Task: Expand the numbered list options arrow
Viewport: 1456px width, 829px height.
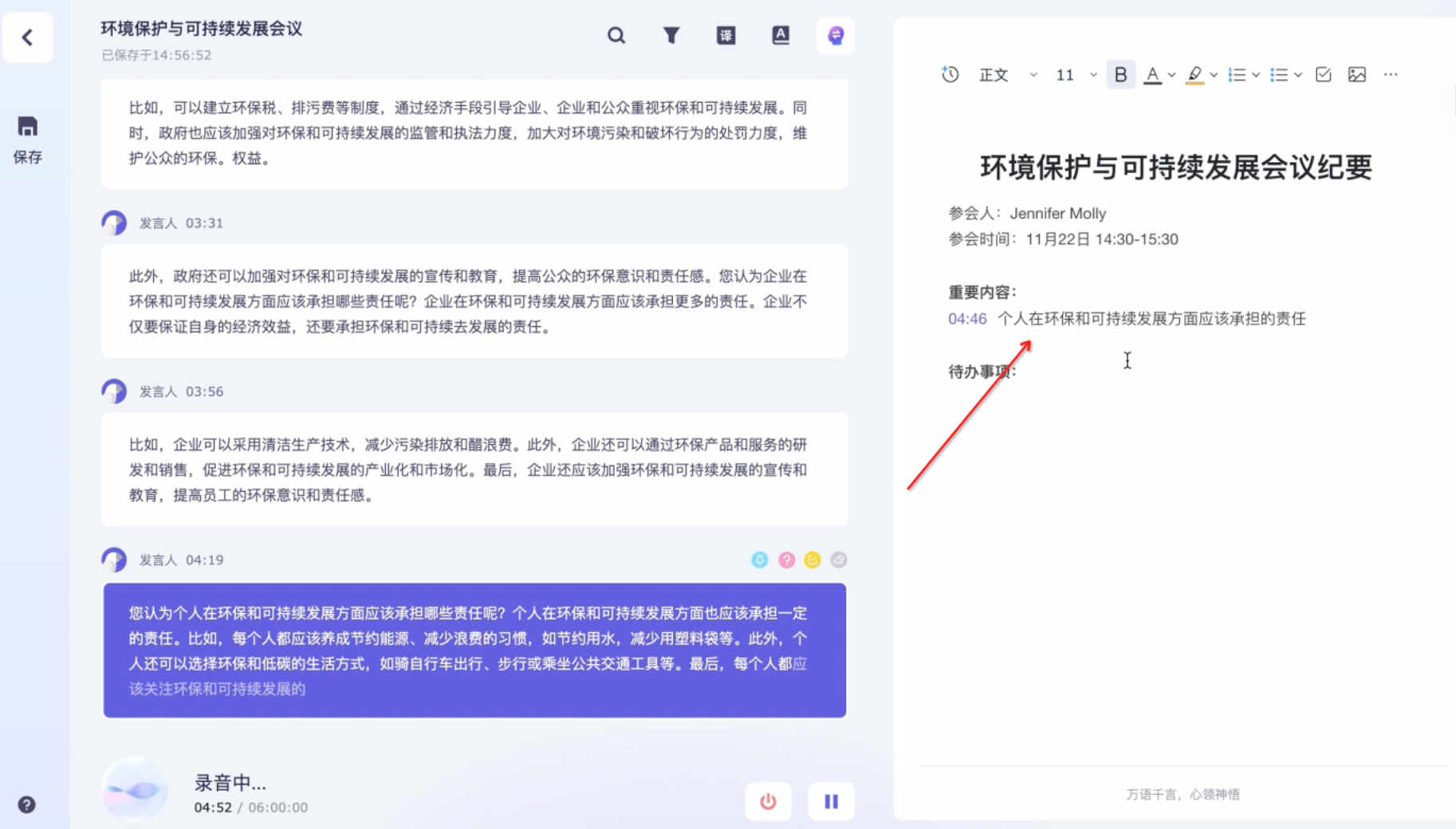Action: tap(1256, 75)
